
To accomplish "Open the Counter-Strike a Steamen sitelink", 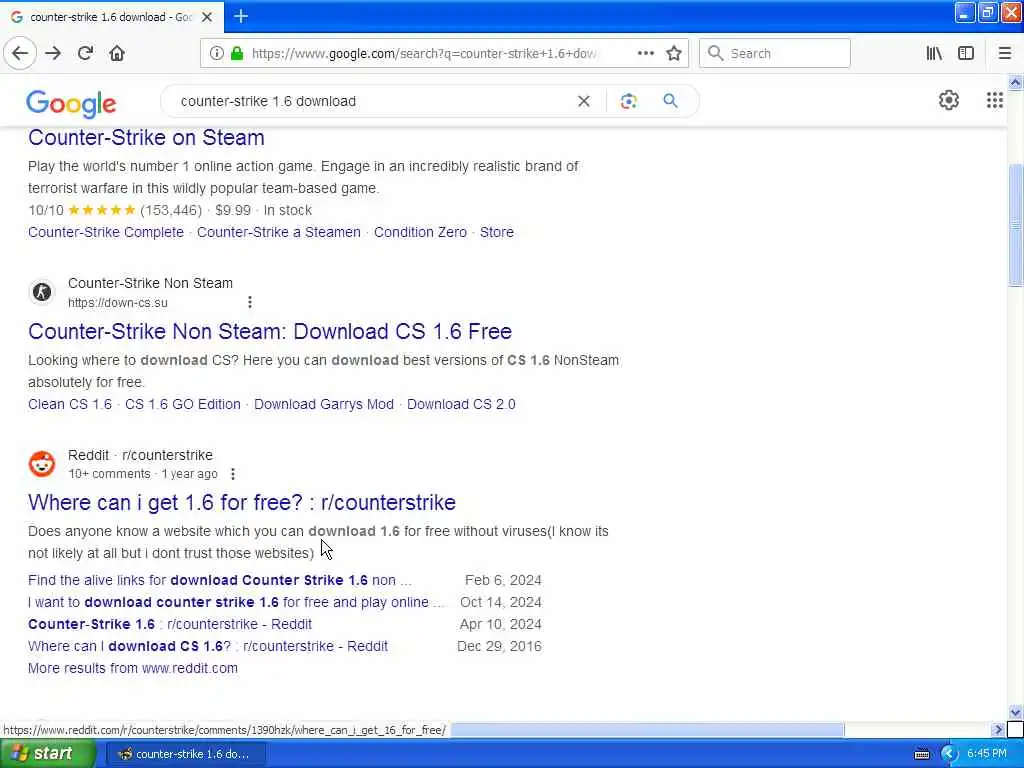I will point(279,232).
